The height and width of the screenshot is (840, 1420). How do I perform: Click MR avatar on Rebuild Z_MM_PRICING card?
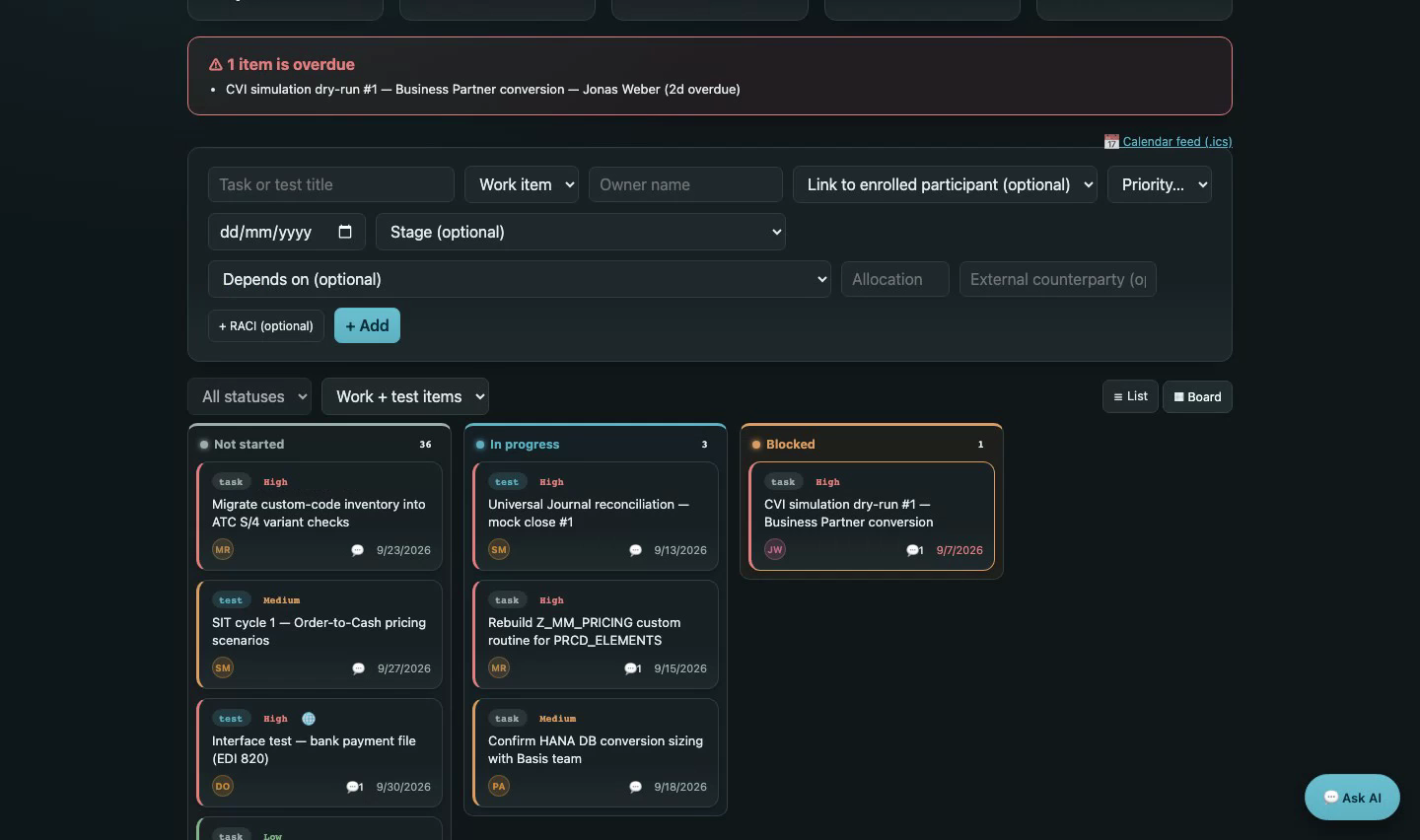tap(499, 667)
